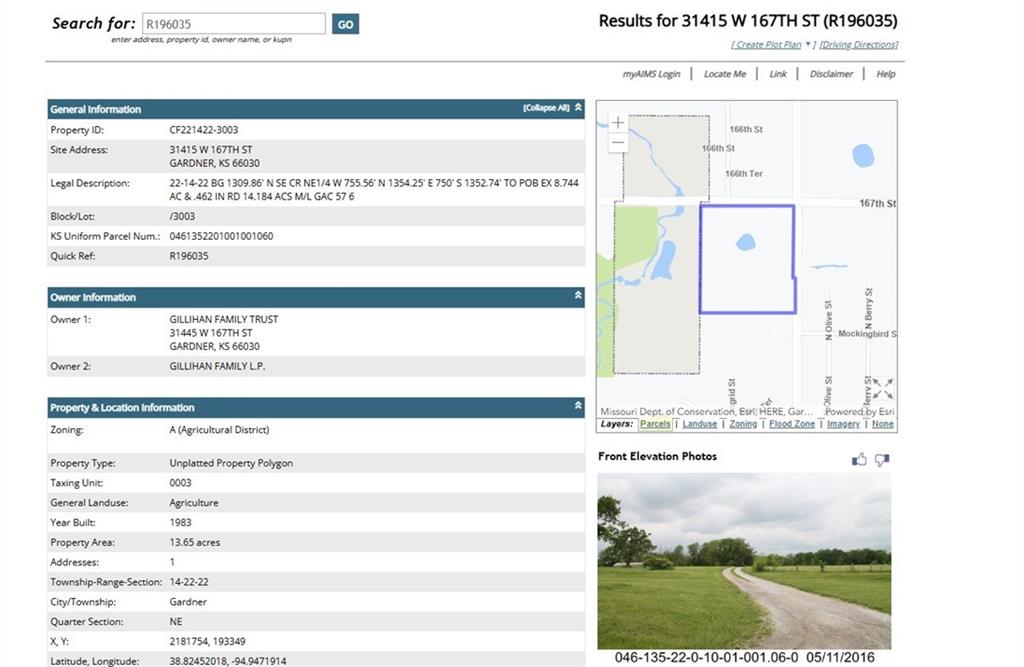Enable the Flood Zone layer
This screenshot has height=667, width=1024.
point(791,424)
